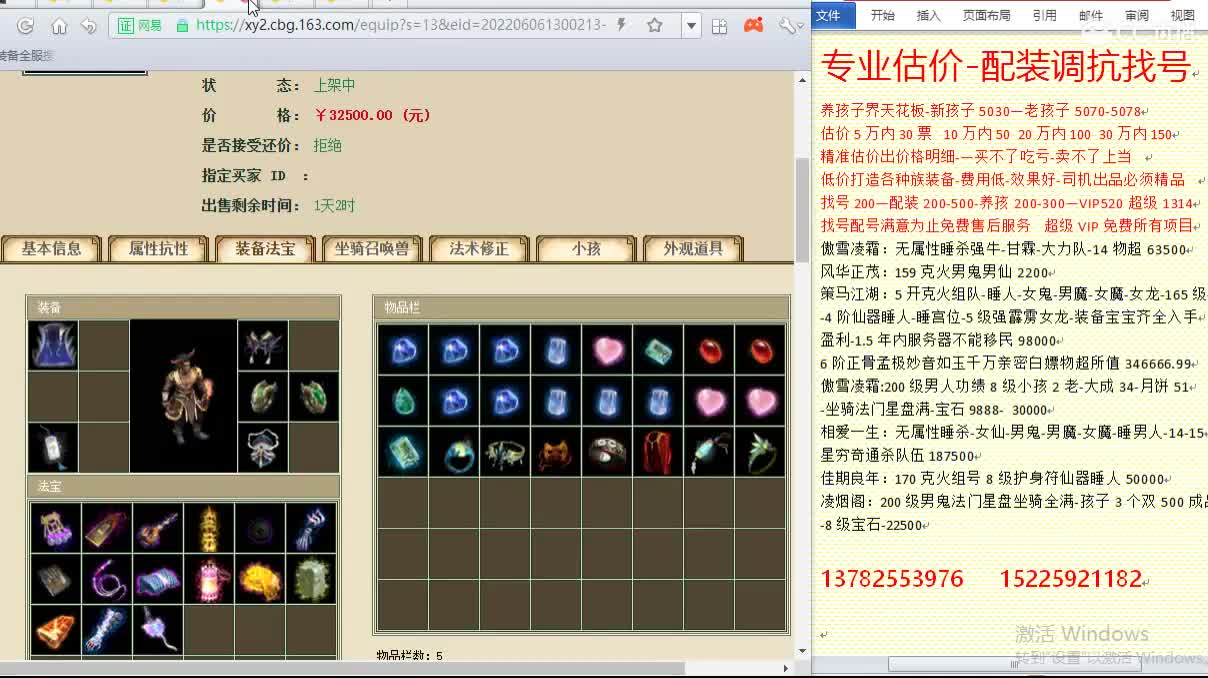Open Word 审阅 ribbon tab

coord(1136,15)
